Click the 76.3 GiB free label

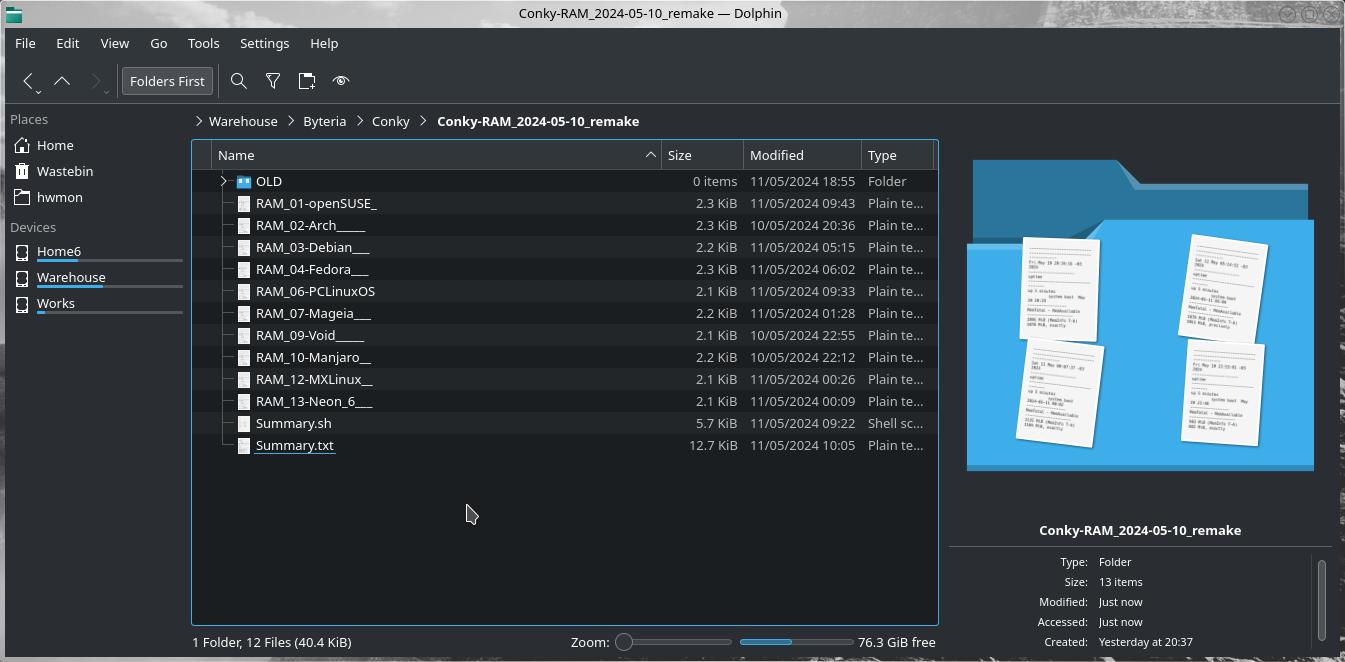897,642
